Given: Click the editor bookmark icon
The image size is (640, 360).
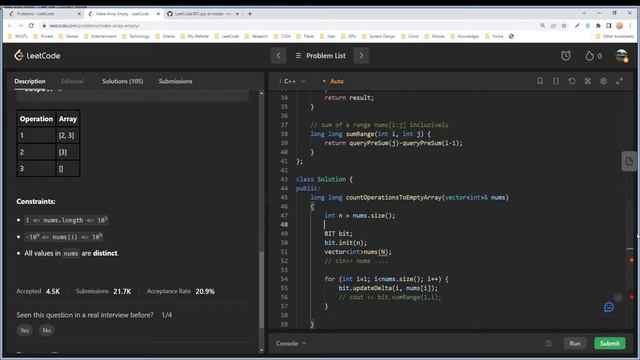Looking at the screenshot, I should click(540, 81).
